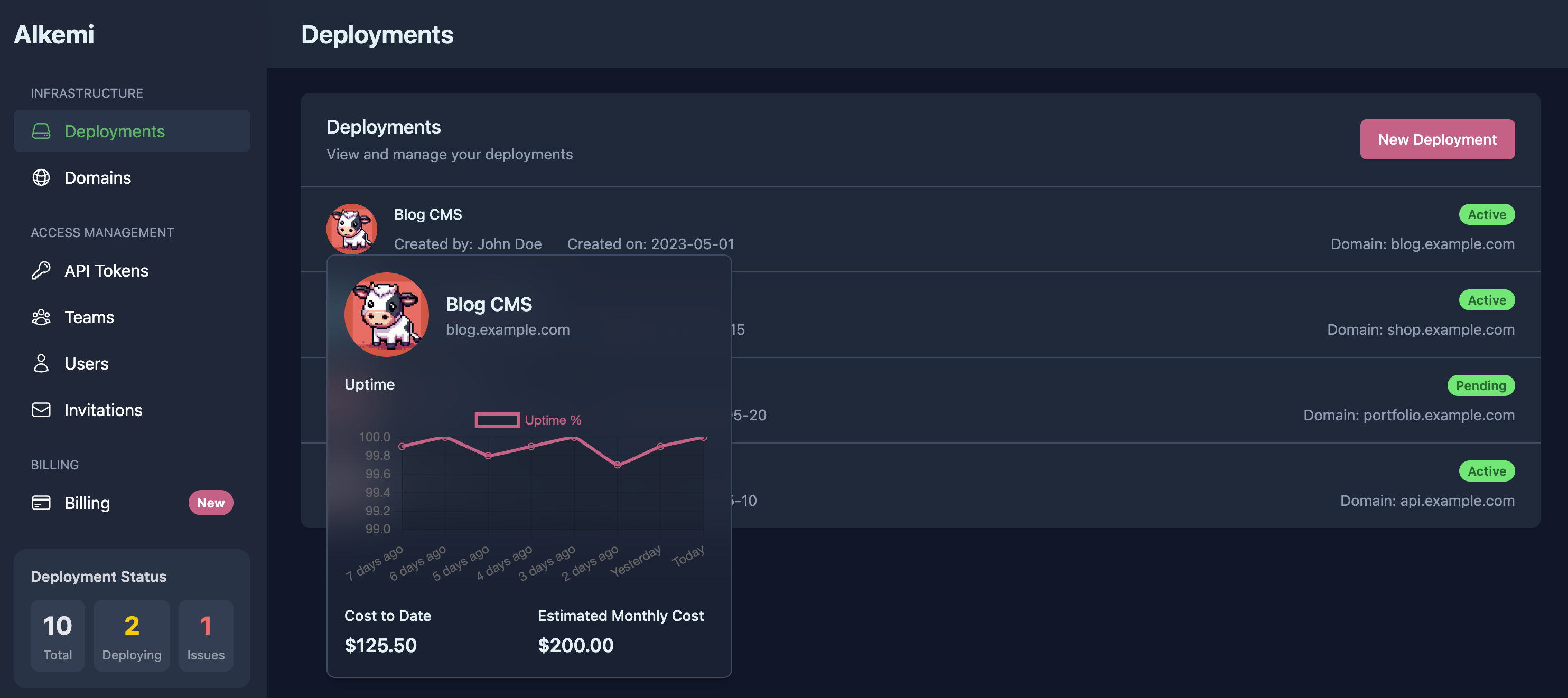Open the Blog CMS deployment title link

427,214
